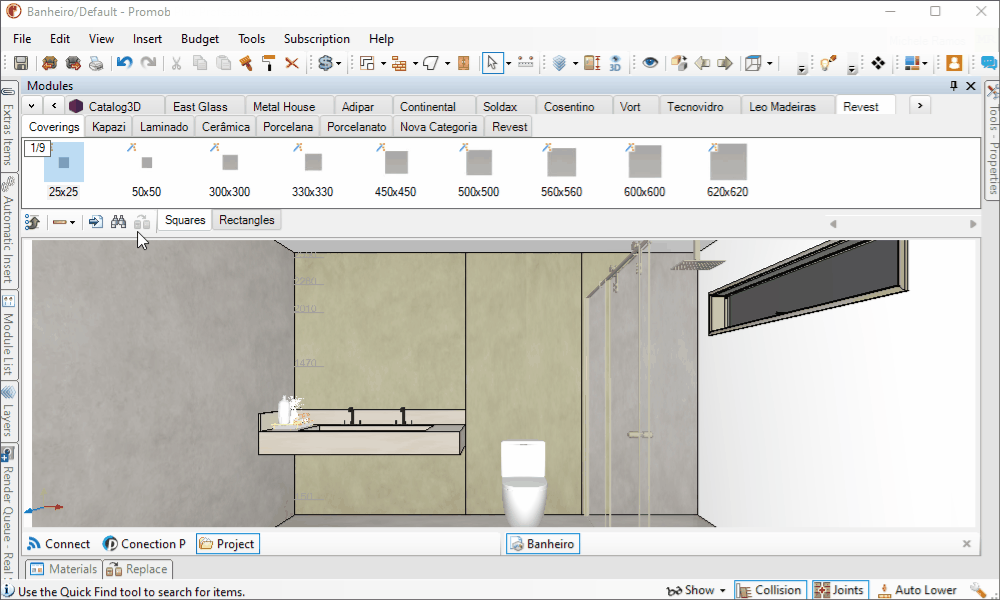This screenshot has height=600, width=1000.
Task: Click the binoculars Quick Find icon
Action: click(x=119, y=222)
